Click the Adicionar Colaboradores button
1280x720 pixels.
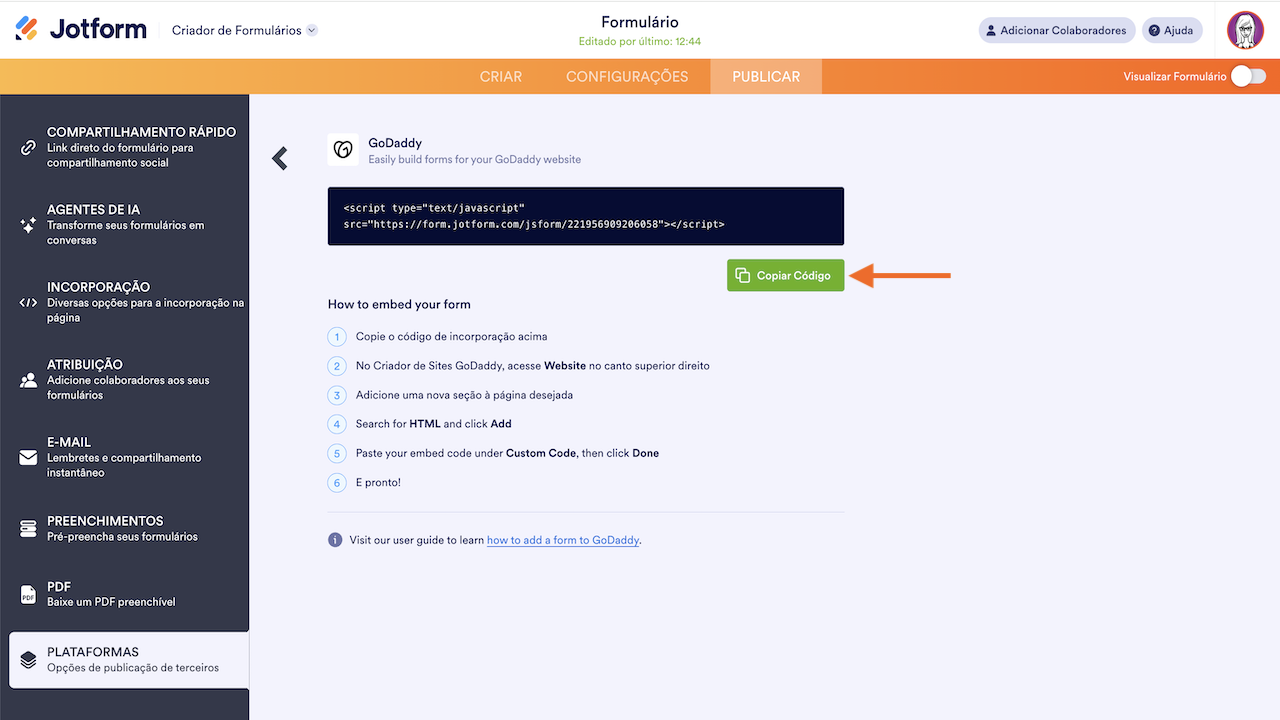(x=1056, y=30)
